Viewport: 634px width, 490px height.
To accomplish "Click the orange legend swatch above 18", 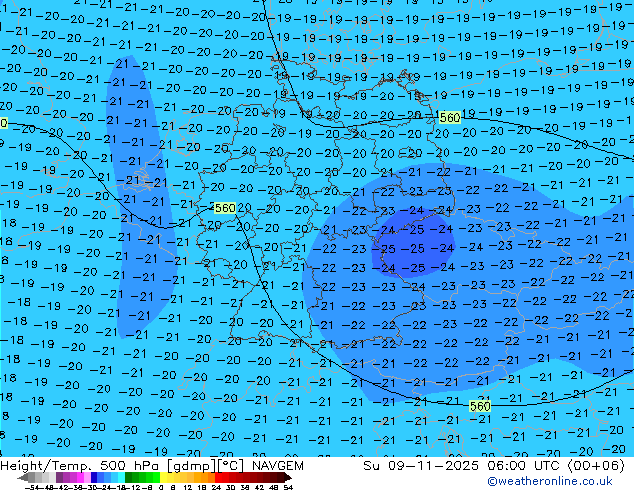I will 205,477.
